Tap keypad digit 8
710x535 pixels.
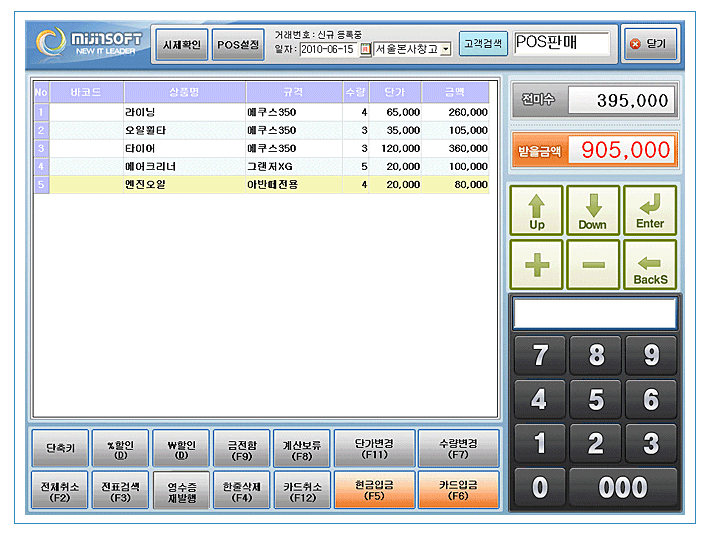tap(595, 355)
